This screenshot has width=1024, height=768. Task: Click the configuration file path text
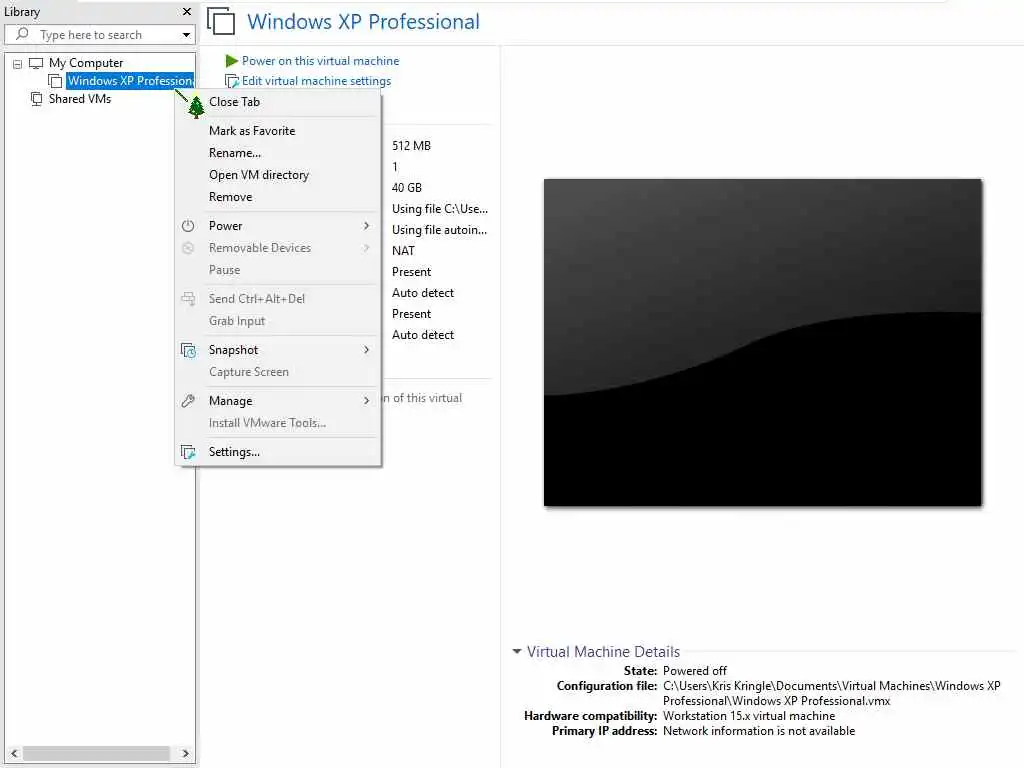click(831, 693)
